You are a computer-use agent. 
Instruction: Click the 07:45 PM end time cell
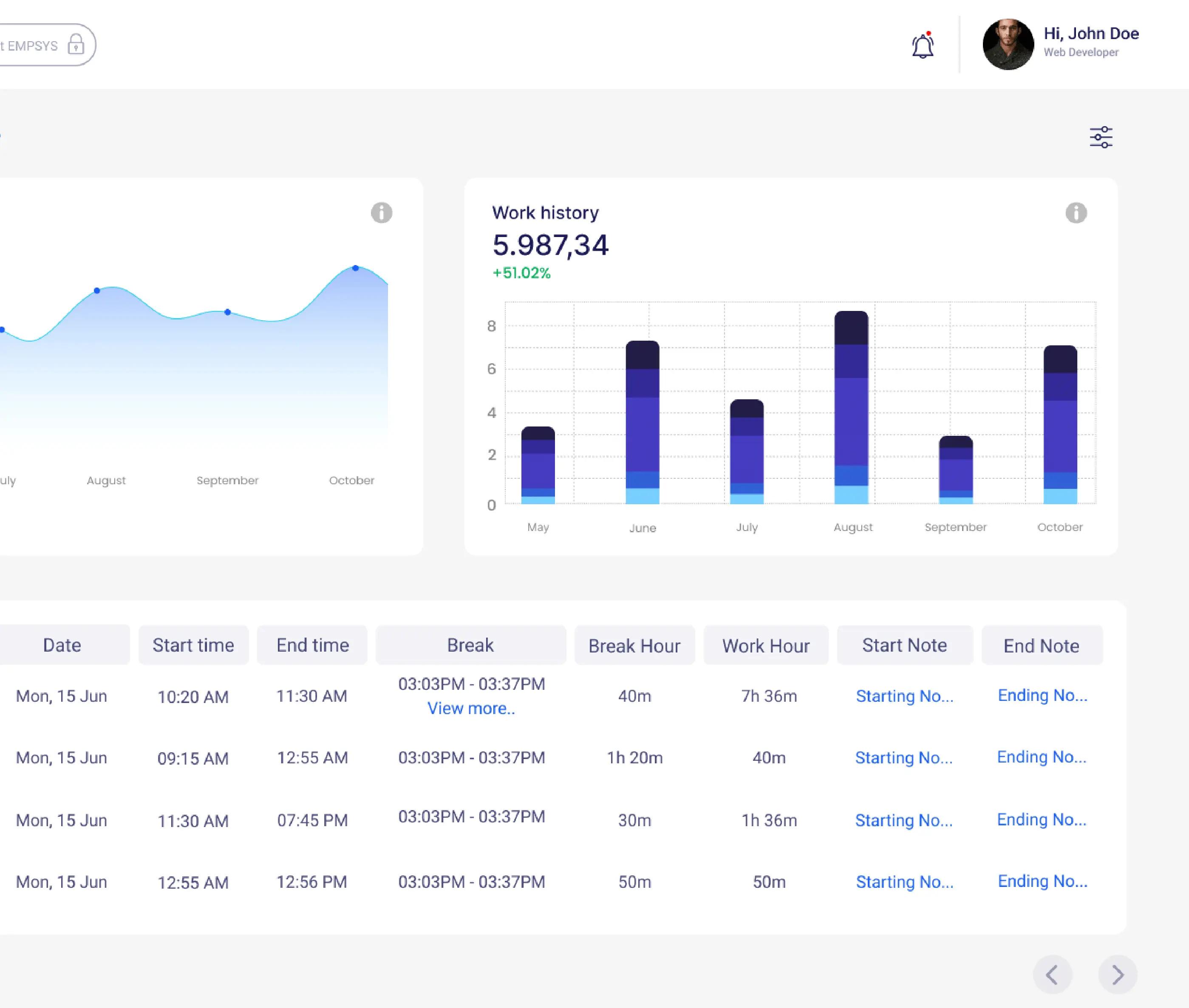point(312,821)
